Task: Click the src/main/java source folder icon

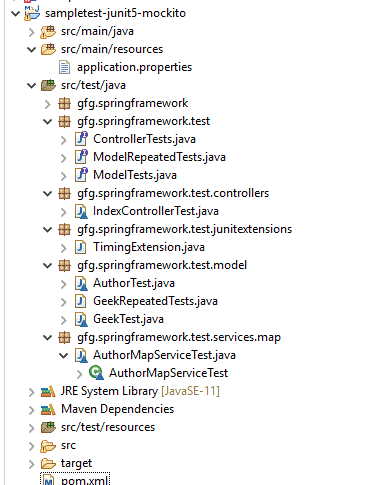Action: 48,32
